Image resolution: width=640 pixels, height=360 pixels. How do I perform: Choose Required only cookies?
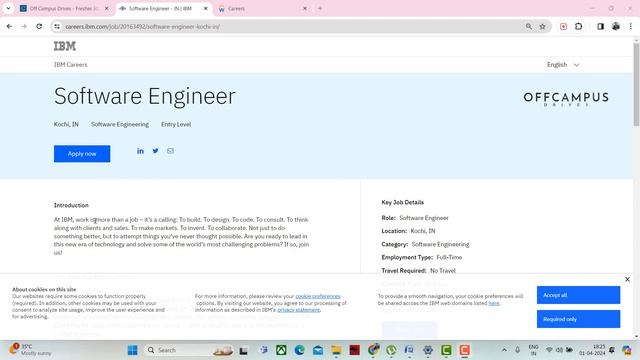tap(578, 319)
